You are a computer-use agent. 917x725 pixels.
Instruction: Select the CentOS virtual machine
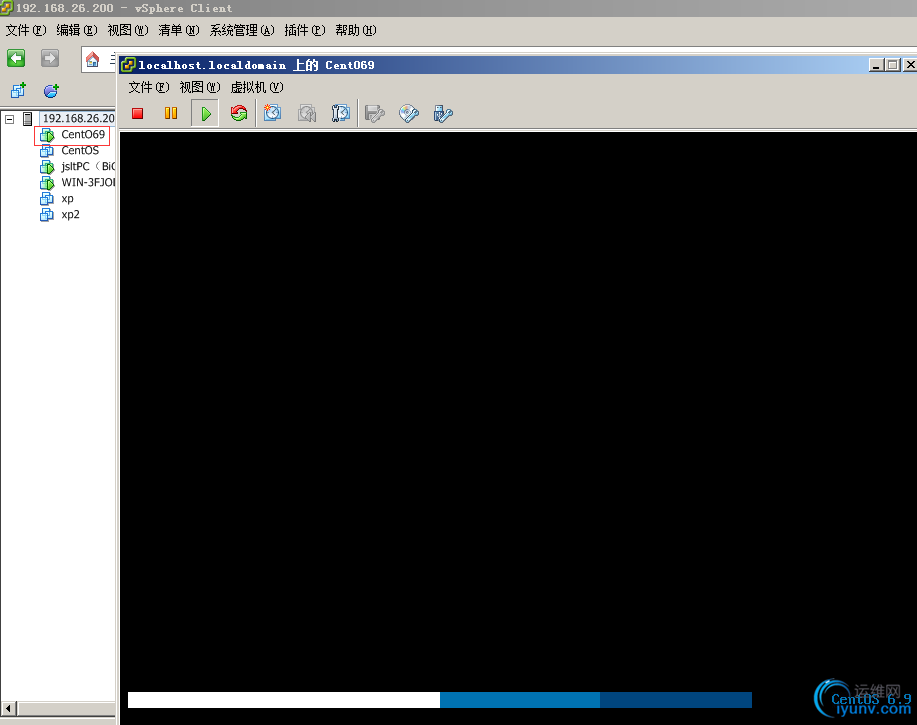(80, 151)
